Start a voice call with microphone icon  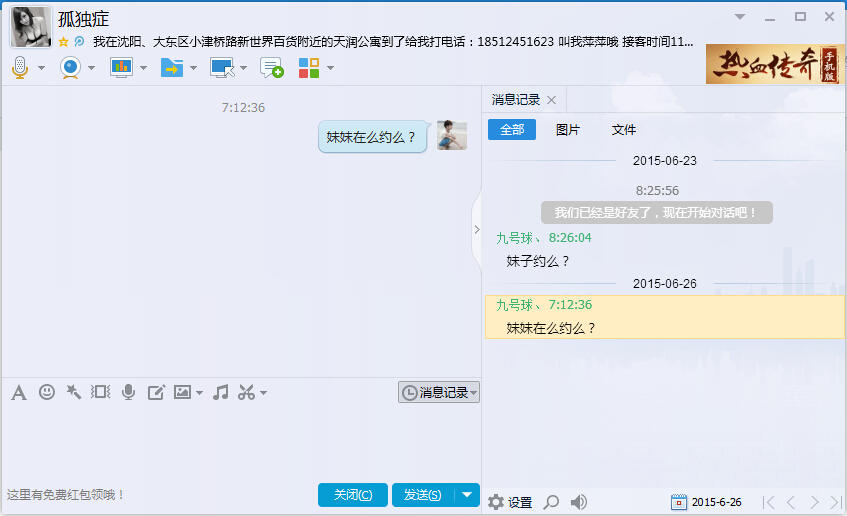(20, 68)
